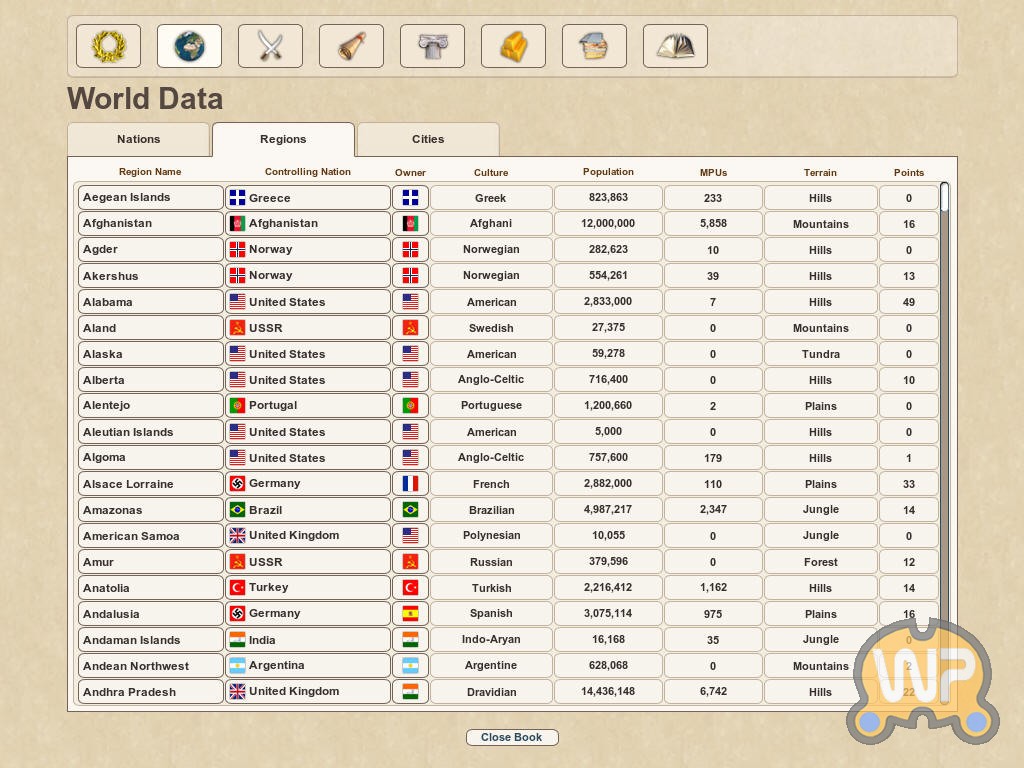Click the Close Book button
The width and height of the screenshot is (1024, 768).
click(512, 738)
